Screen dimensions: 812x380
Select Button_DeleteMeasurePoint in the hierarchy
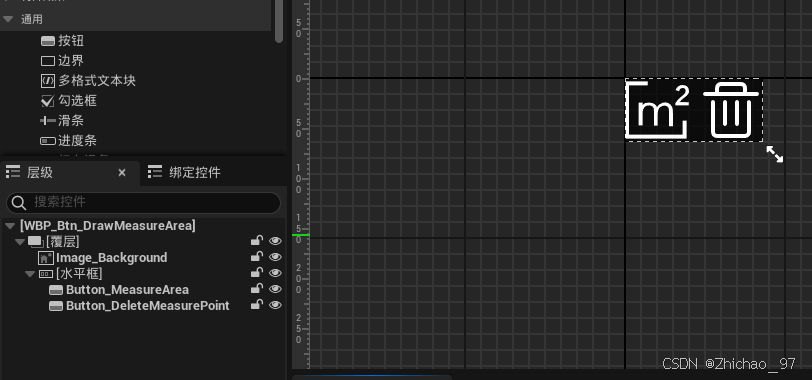pyautogui.click(x=148, y=306)
